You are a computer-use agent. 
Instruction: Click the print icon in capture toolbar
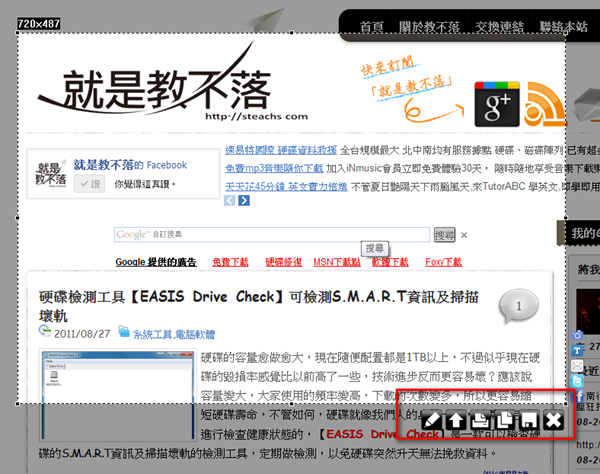pos(480,420)
